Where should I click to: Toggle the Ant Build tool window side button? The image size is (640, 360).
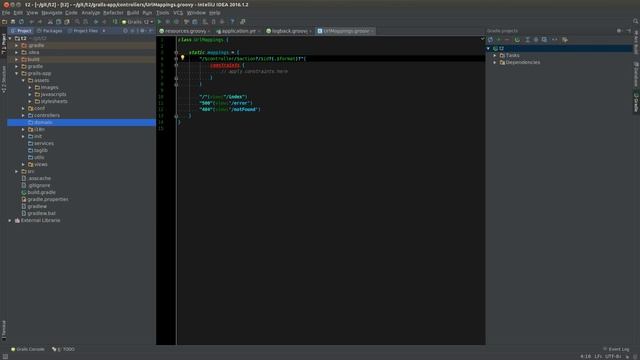[x=636, y=42]
